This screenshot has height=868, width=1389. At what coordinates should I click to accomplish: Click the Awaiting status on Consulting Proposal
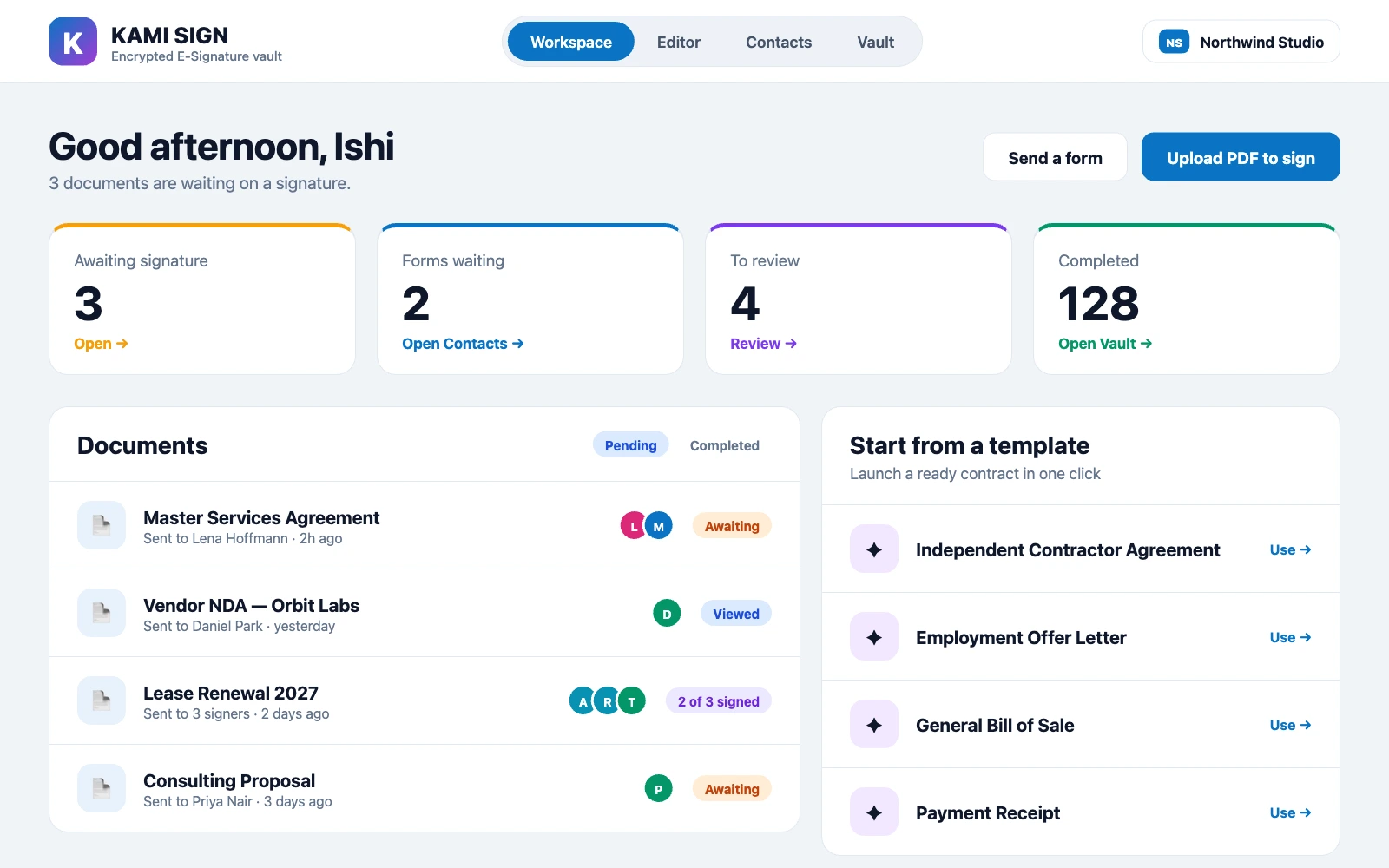[732, 788]
